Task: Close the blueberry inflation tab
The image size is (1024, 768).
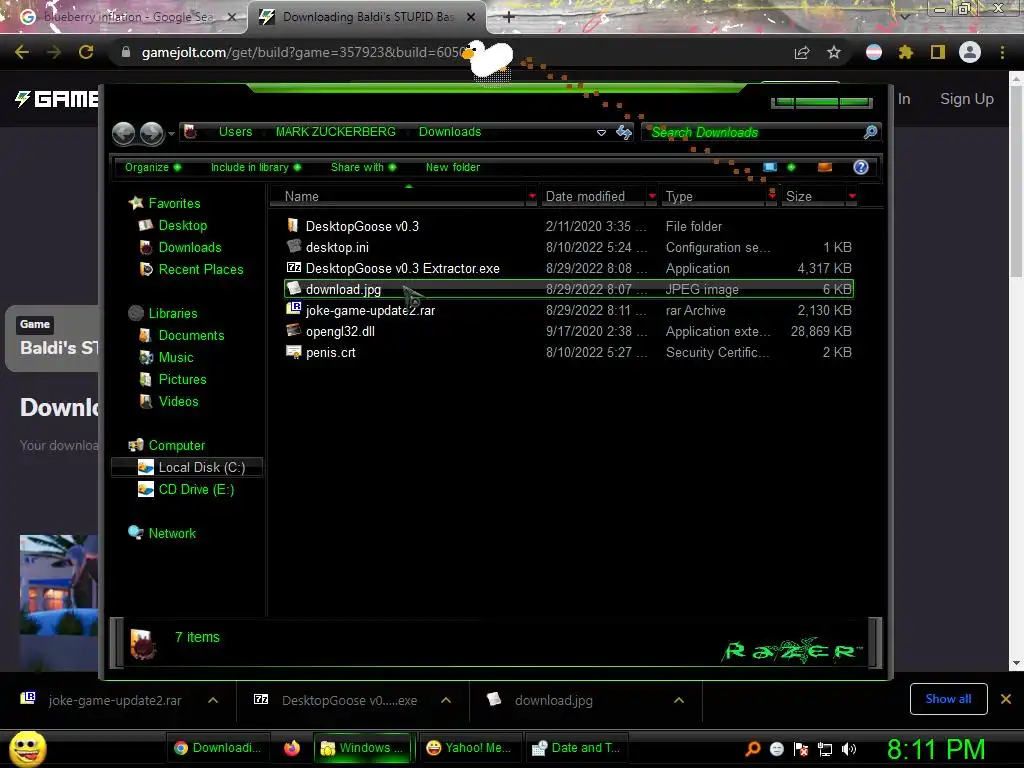Action: [231, 17]
